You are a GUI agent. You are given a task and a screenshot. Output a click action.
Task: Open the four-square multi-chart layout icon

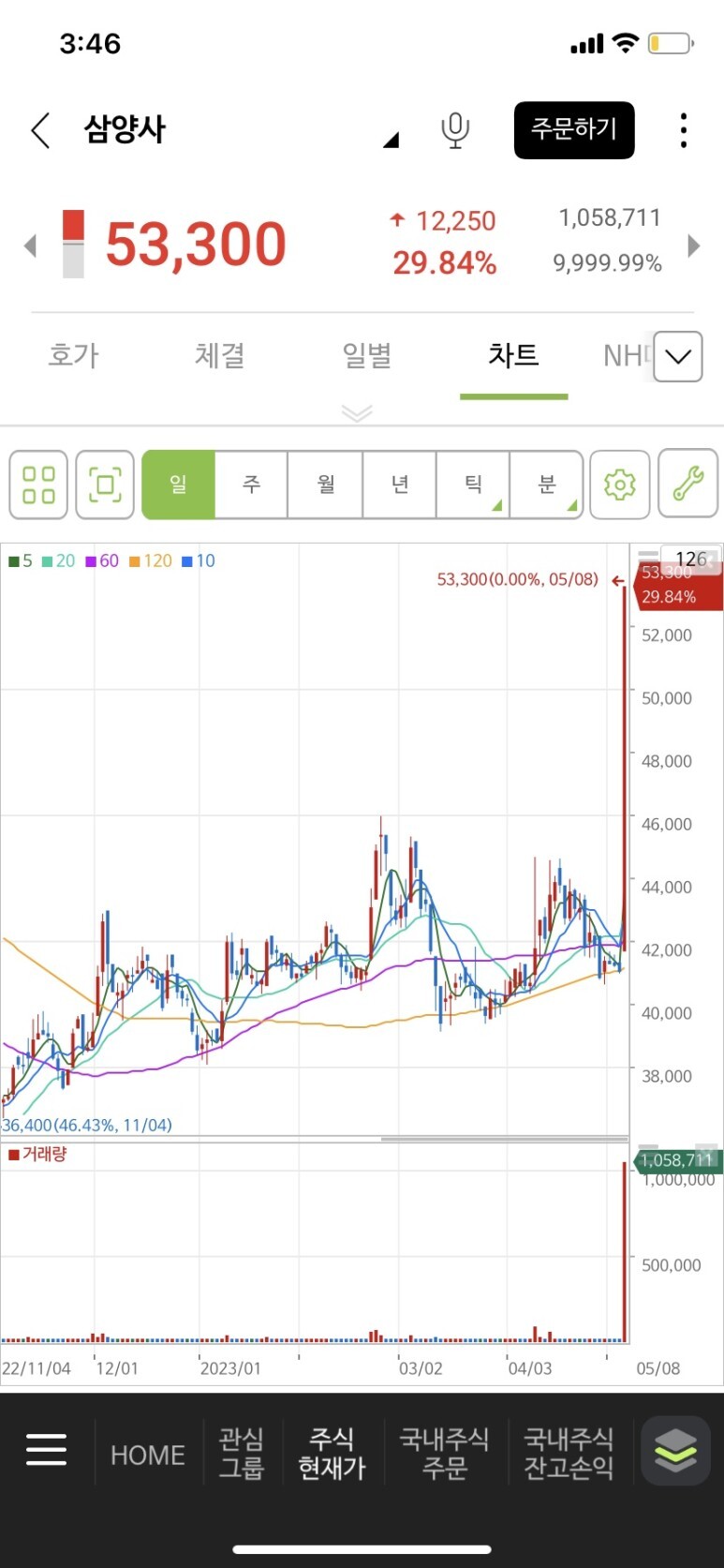click(38, 485)
